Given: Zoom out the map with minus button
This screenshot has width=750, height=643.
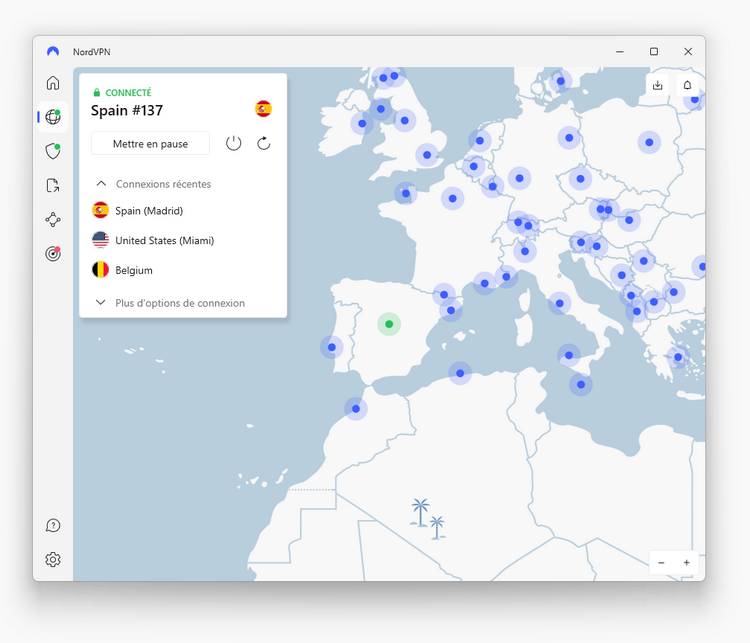Looking at the screenshot, I should pyautogui.click(x=661, y=563).
